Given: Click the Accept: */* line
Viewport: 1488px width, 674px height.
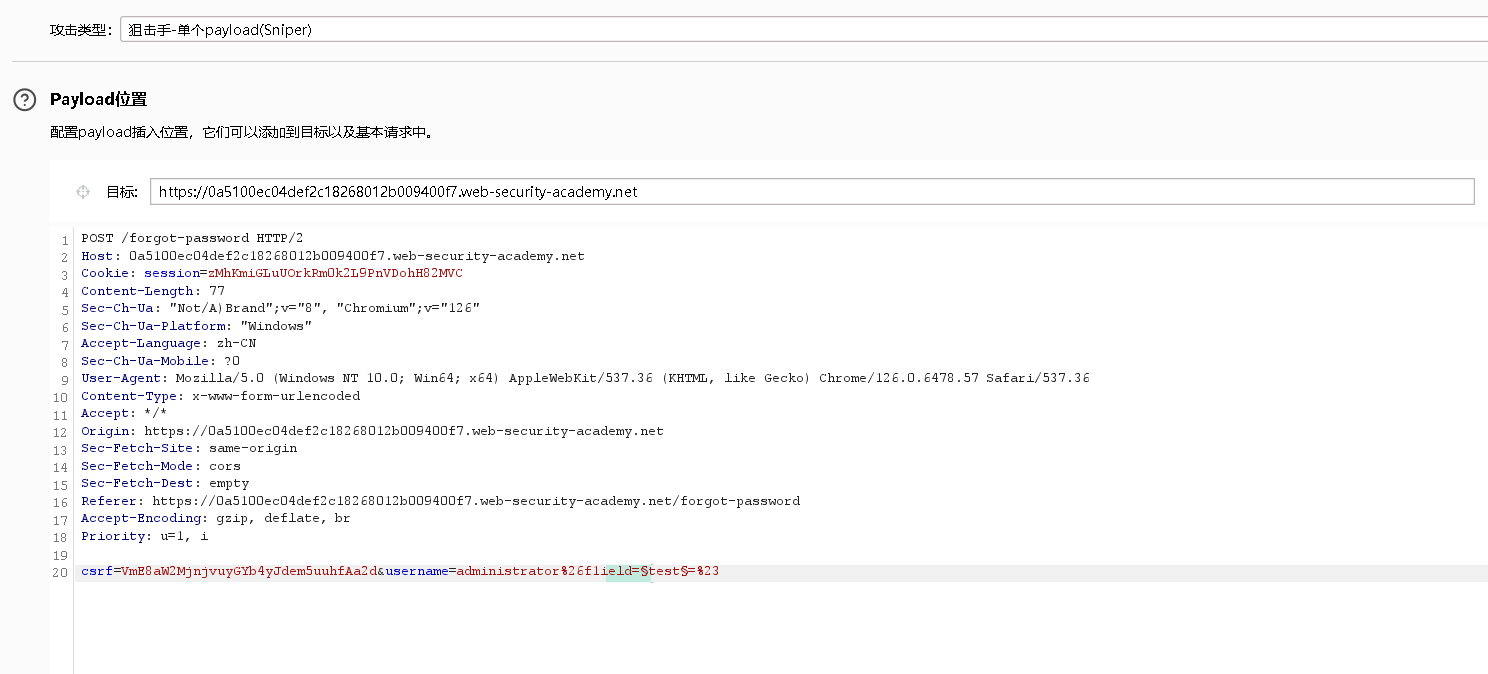Looking at the screenshot, I should (x=124, y=413).
